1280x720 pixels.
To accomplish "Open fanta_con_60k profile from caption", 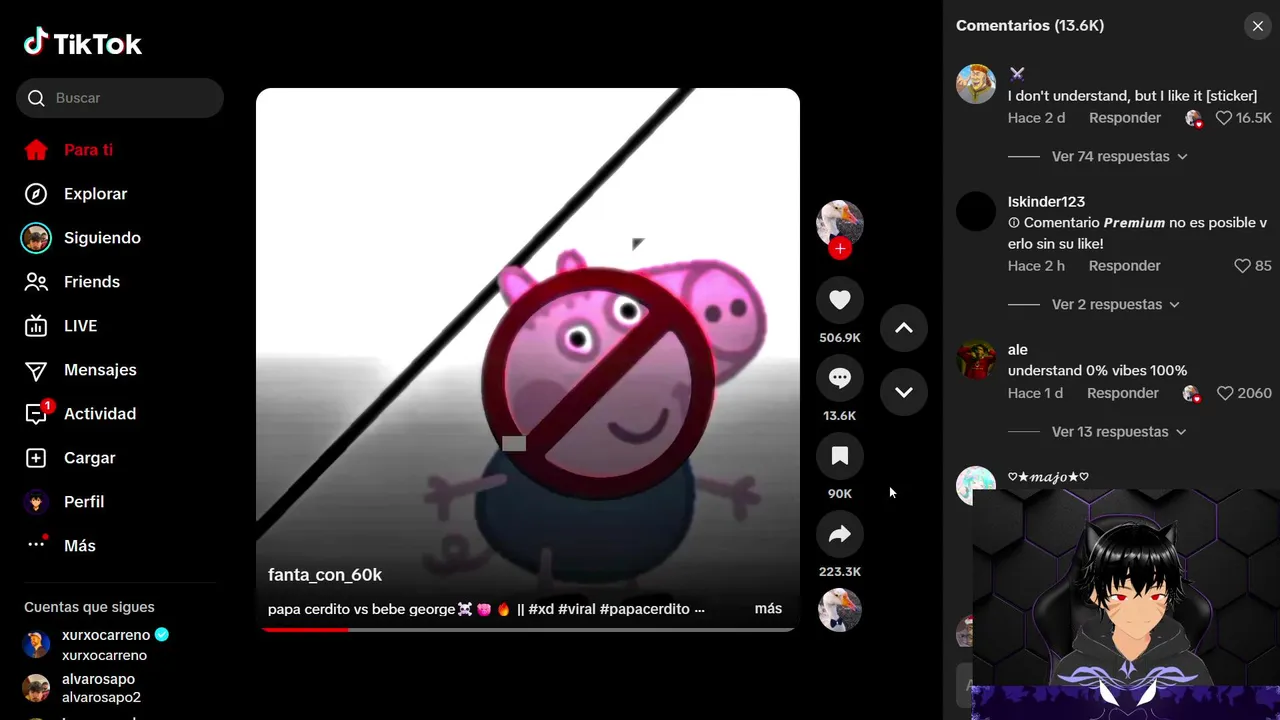I will (325, 575).
